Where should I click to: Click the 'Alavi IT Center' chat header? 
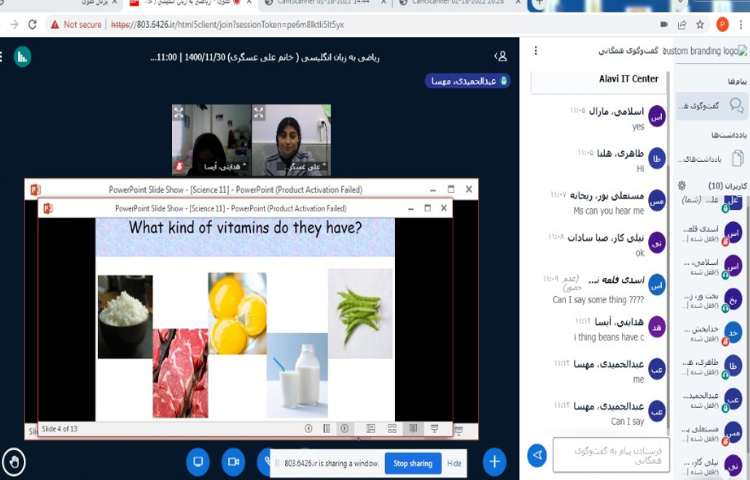(629, 79)
